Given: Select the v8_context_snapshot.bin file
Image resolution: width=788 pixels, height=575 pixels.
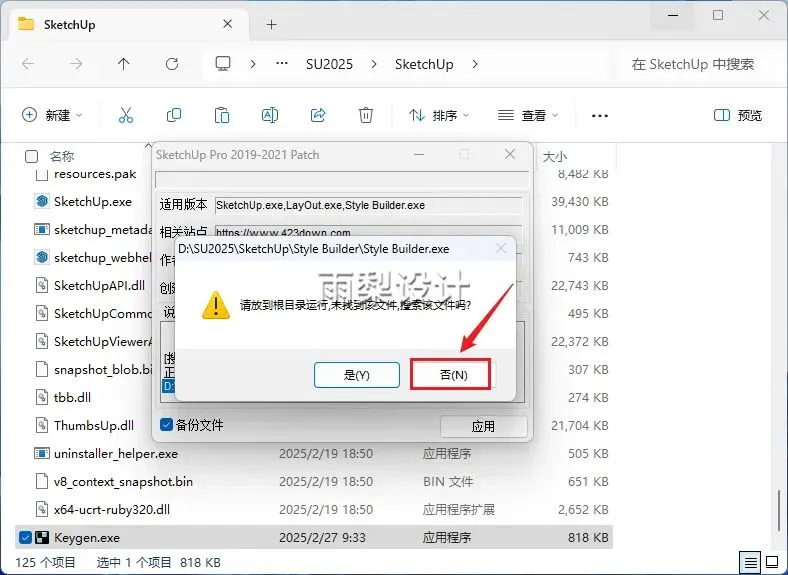Looking at the screenshot, I should (x=124, y=482).
